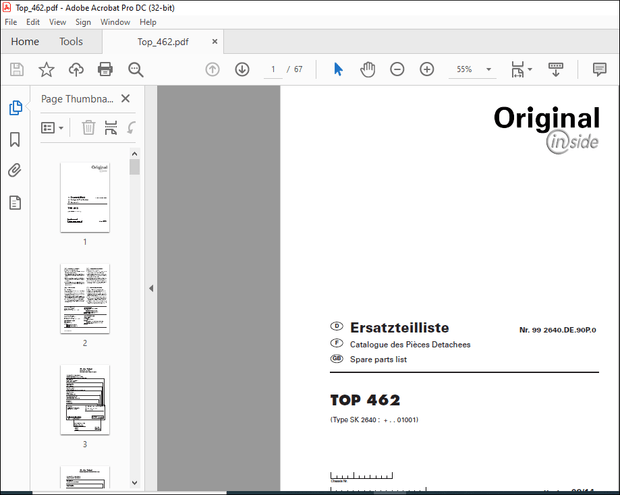Click 'Nr. 99 2640.DE.90P.0' text
Viewport: 620px width, 495px height.
tap(558, 330)
